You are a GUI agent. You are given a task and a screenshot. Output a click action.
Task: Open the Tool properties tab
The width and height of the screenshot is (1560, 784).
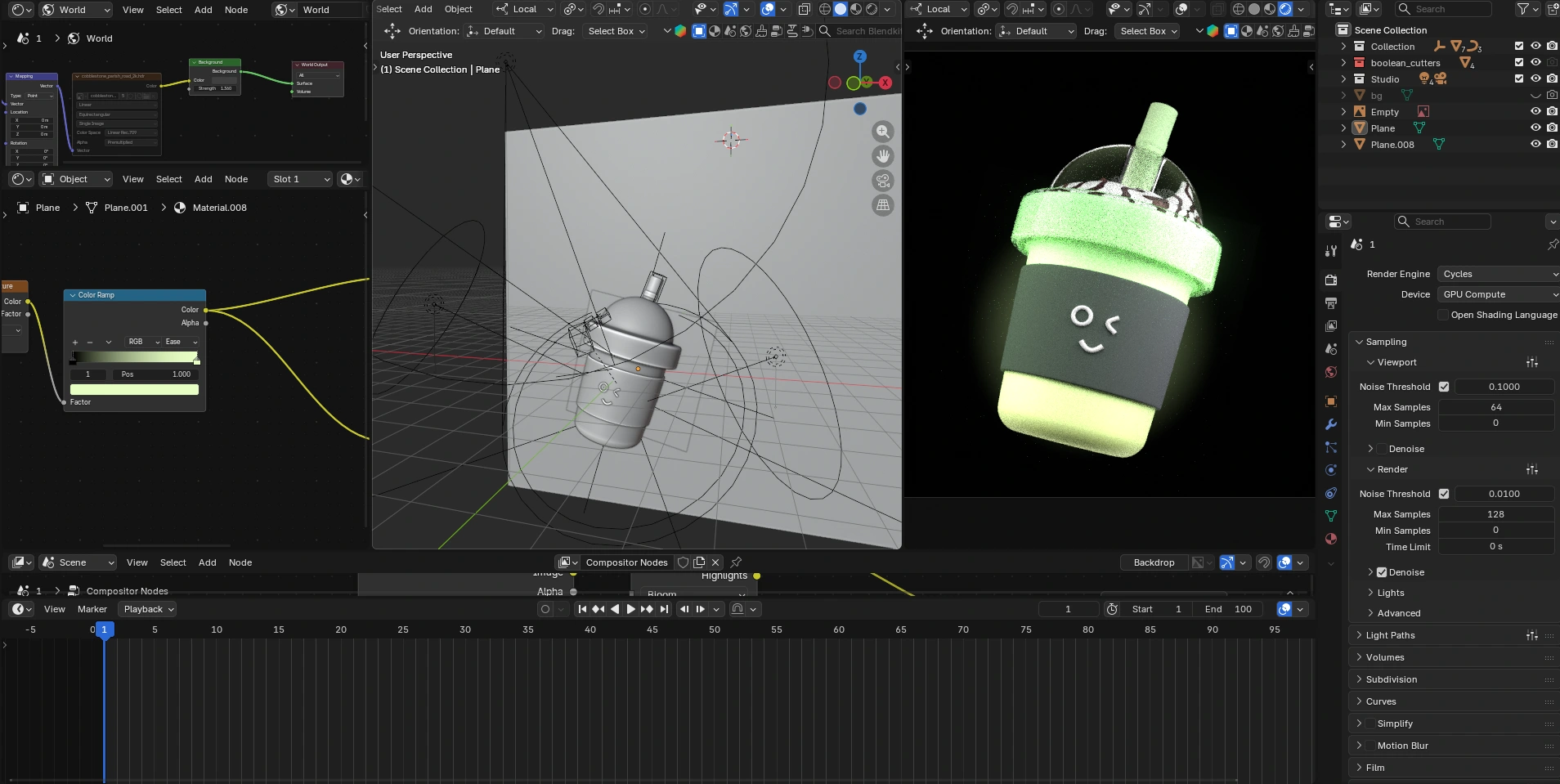point(1331,251)
